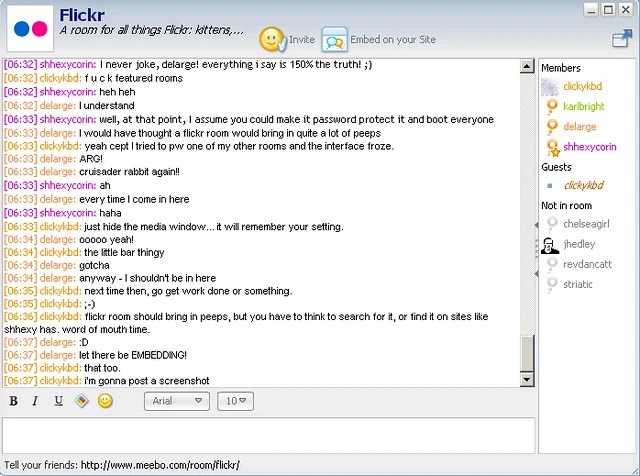This screenshot has width=640, height=476.
Task: Click message "let there be EMBEDDING!"
Action: tap(133, 355)
